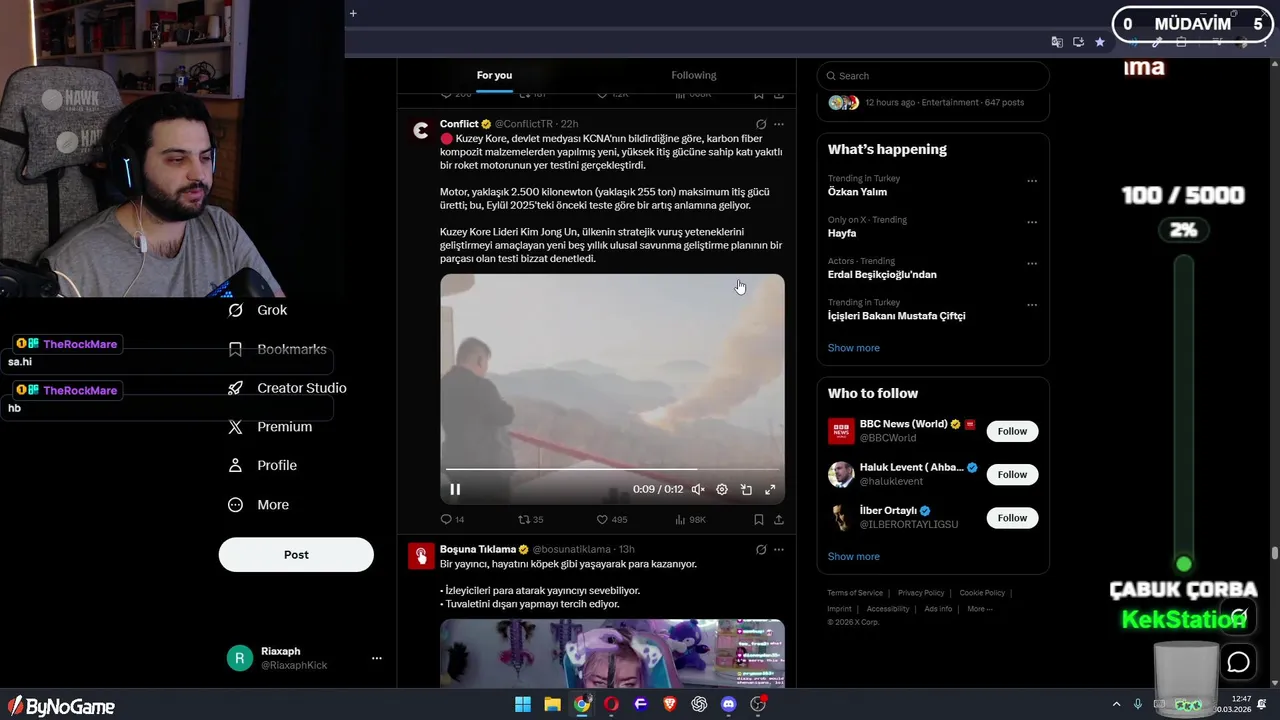Open Creator Studio from the sidebar
This screenshot has width=1280, height=720.
pyautogui.click(x=287, y=388)
